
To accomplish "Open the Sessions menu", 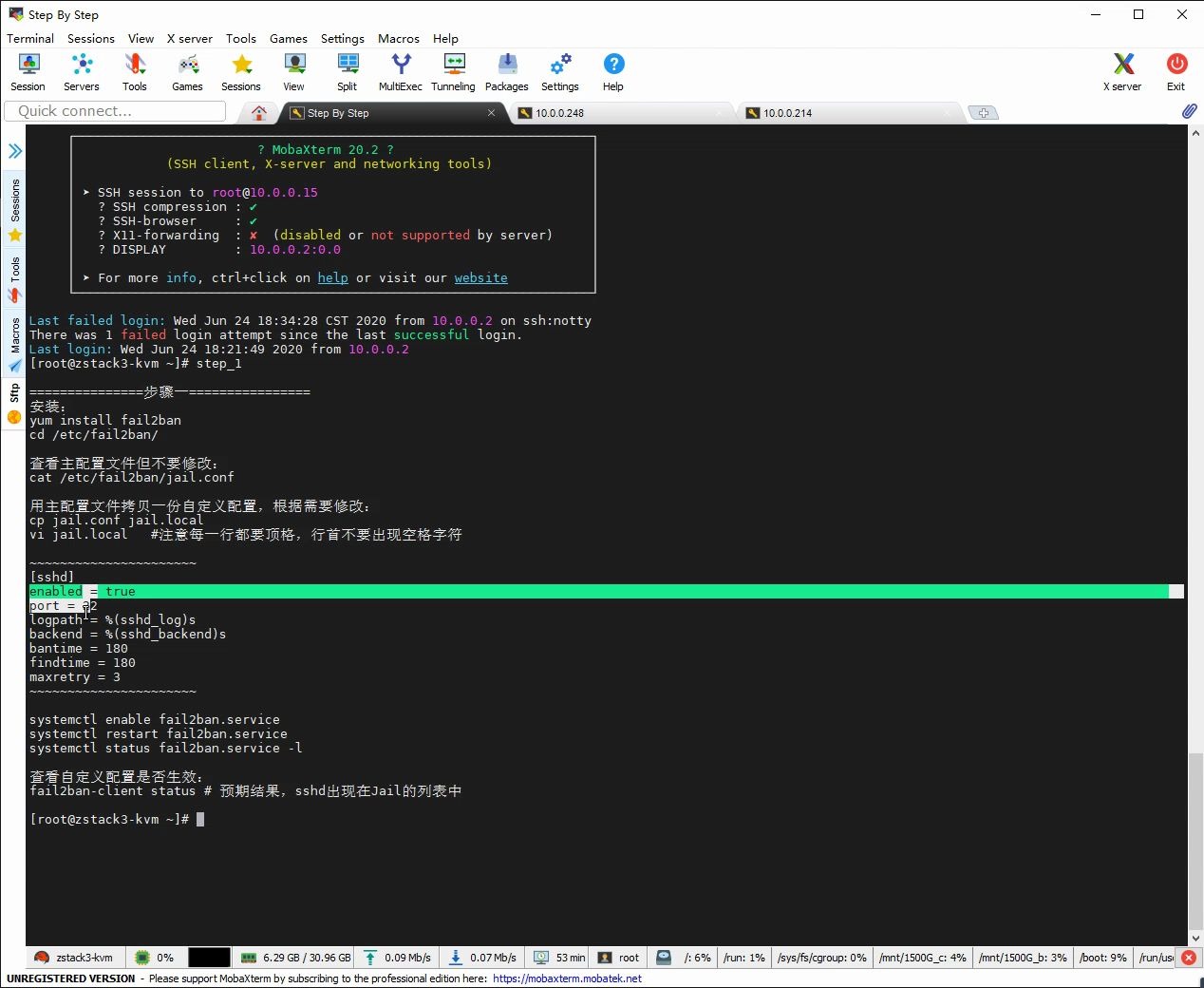I will click(x=91, y=38).
